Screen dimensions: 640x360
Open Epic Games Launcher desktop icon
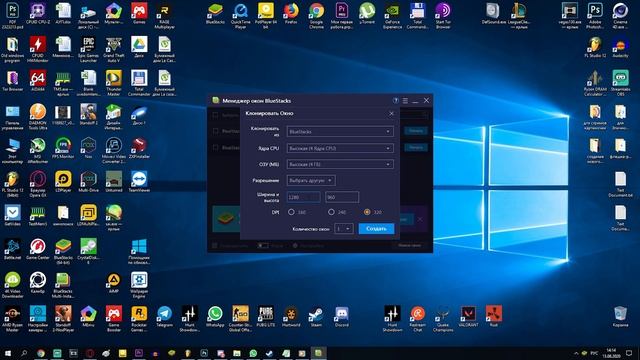coord(89,50)
